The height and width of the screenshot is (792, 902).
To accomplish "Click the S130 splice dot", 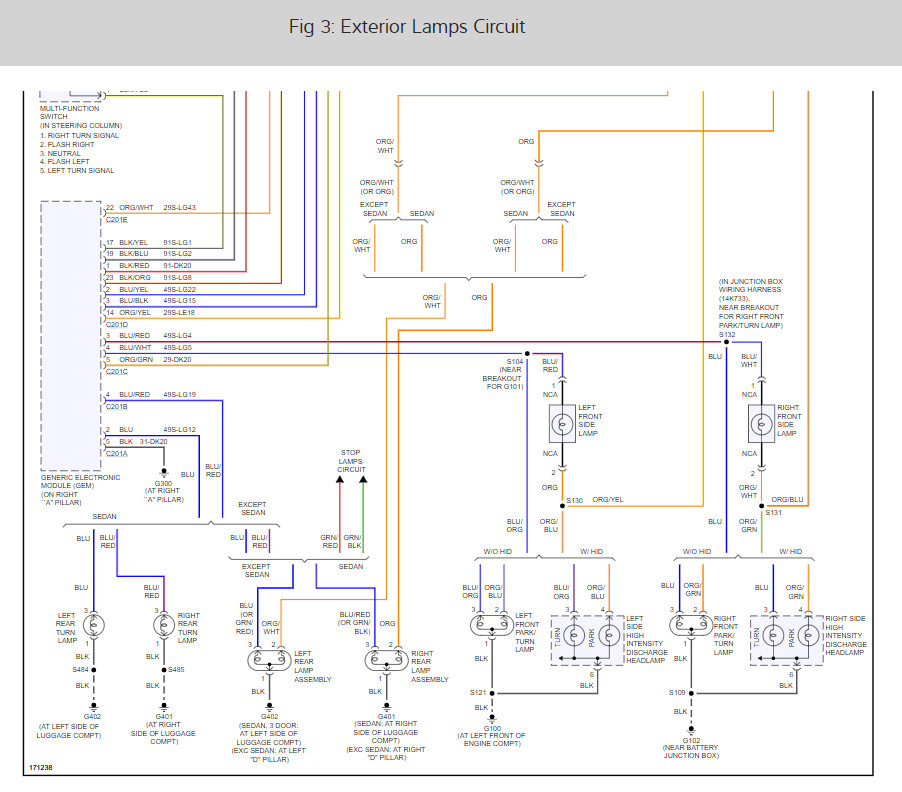I will pyautogui.click(x=562, y=506).
